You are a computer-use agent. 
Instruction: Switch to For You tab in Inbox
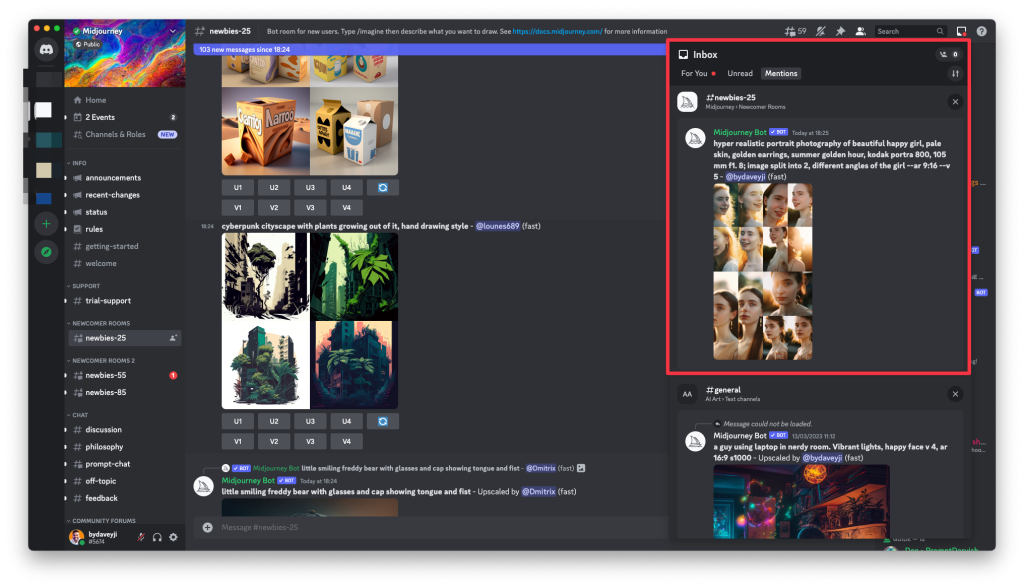(x=698, y=73)
